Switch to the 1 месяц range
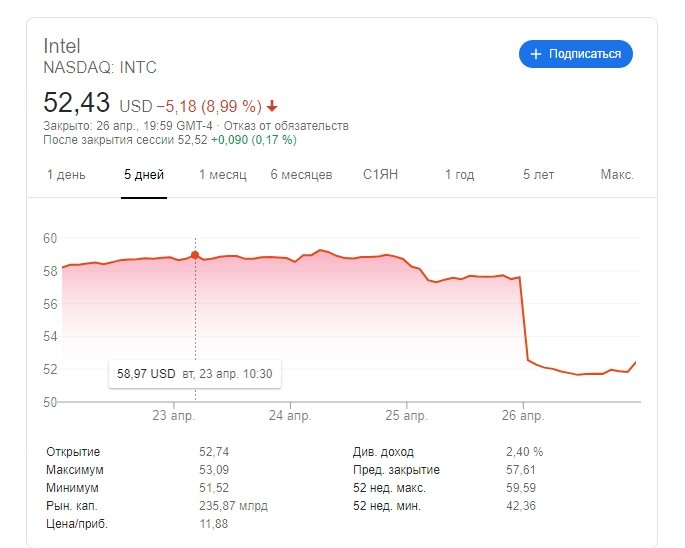This screenshot has height=548, width=685. [x=222, y=175]
